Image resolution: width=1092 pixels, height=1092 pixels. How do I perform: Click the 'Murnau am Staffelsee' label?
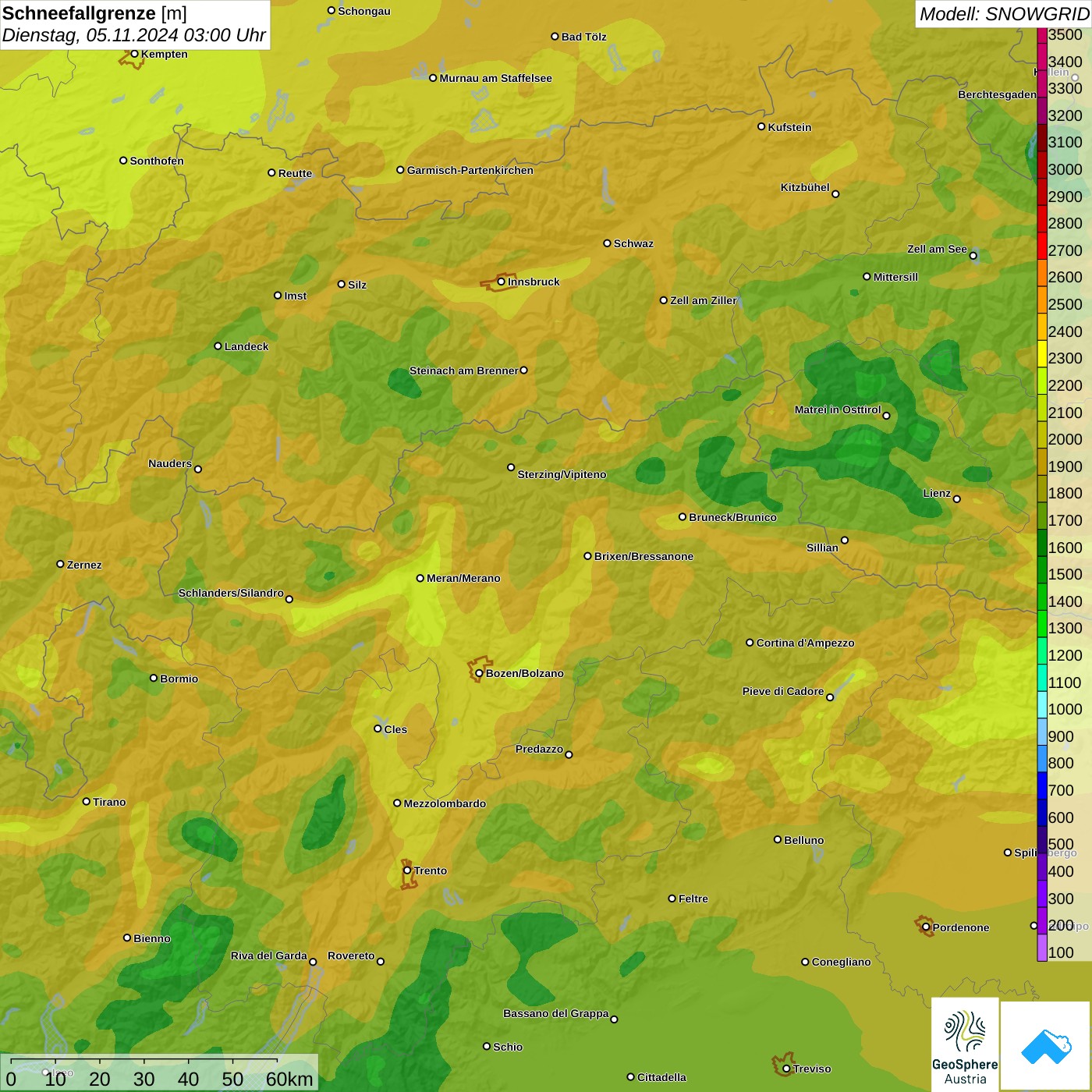[x=495, y=78]
